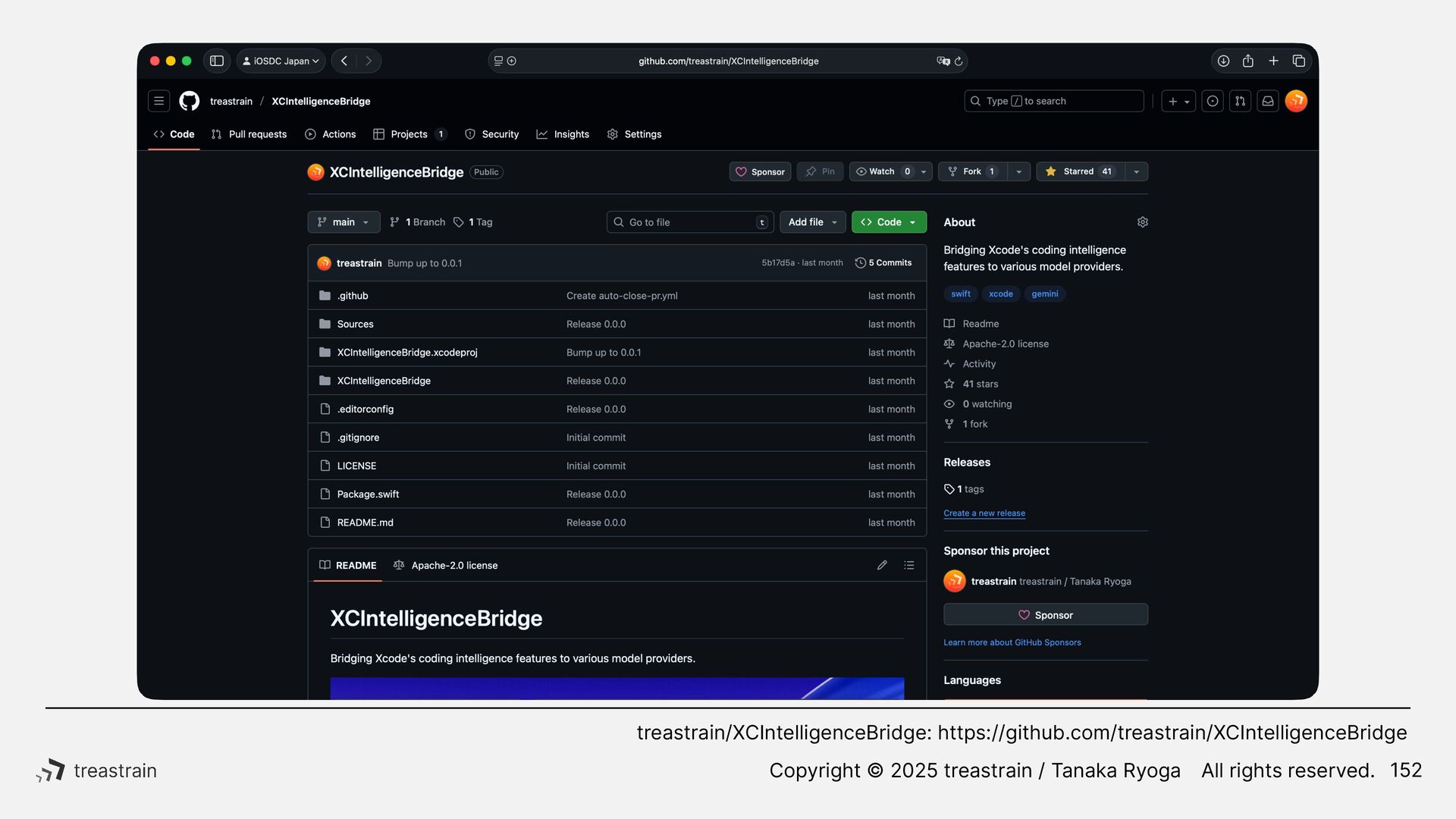Open Safari downloads
This screenshot has width=1456, height=819.
tap(1223, 61)
